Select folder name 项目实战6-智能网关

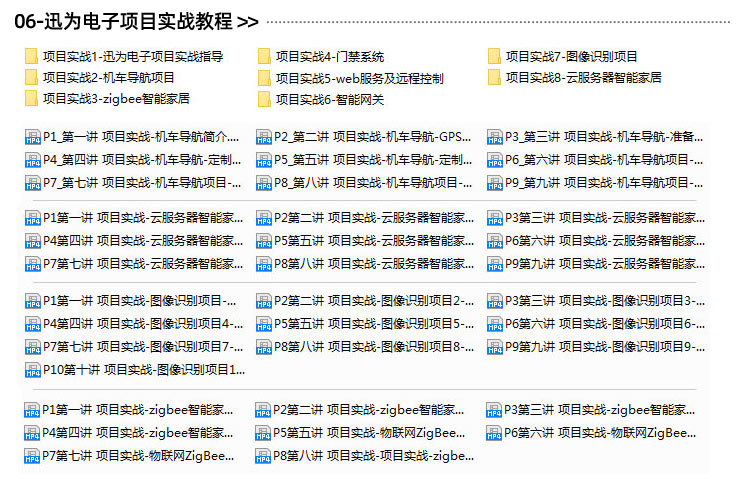[x=330, y=100]
